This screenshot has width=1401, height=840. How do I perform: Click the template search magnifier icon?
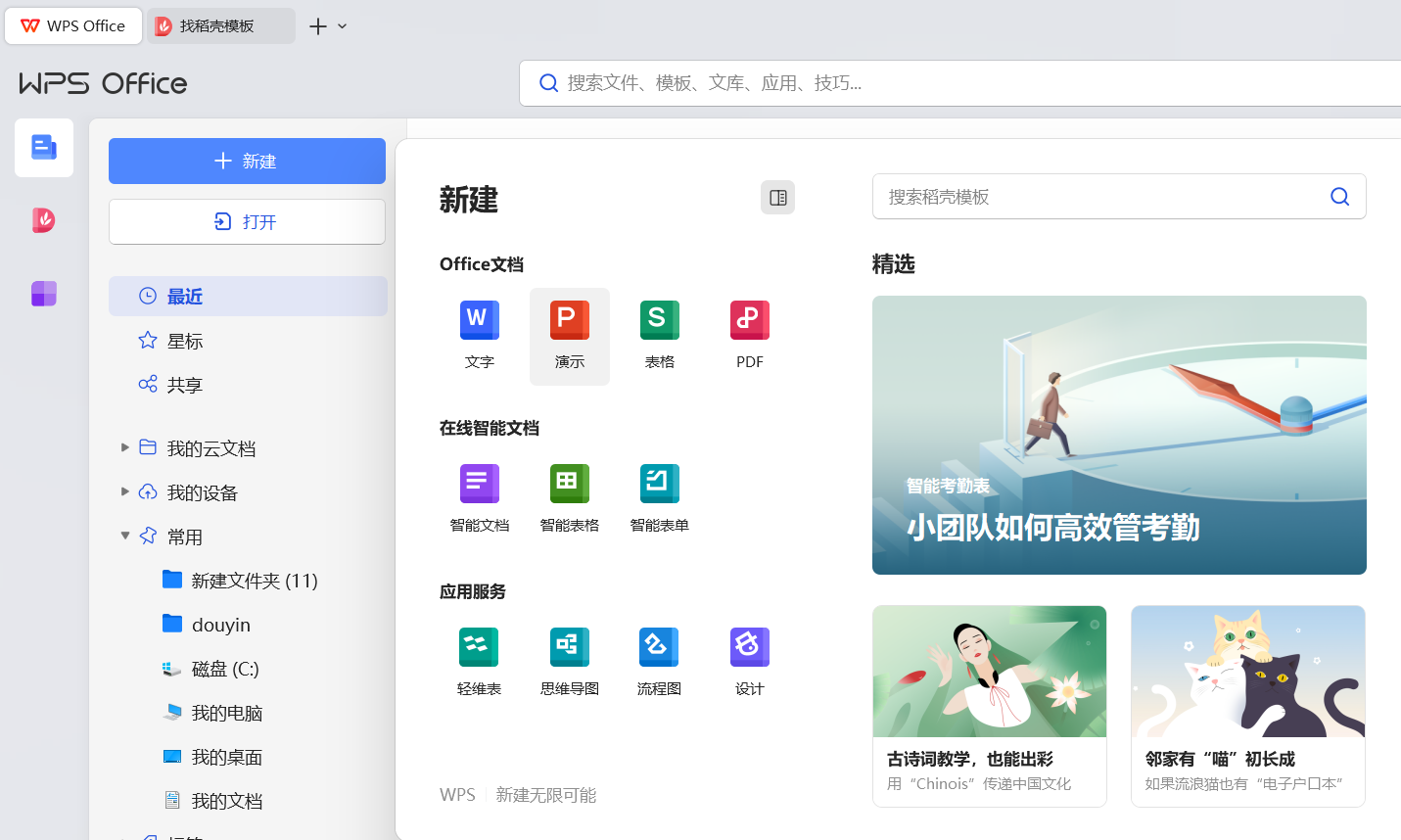[x=1340, y=197]
